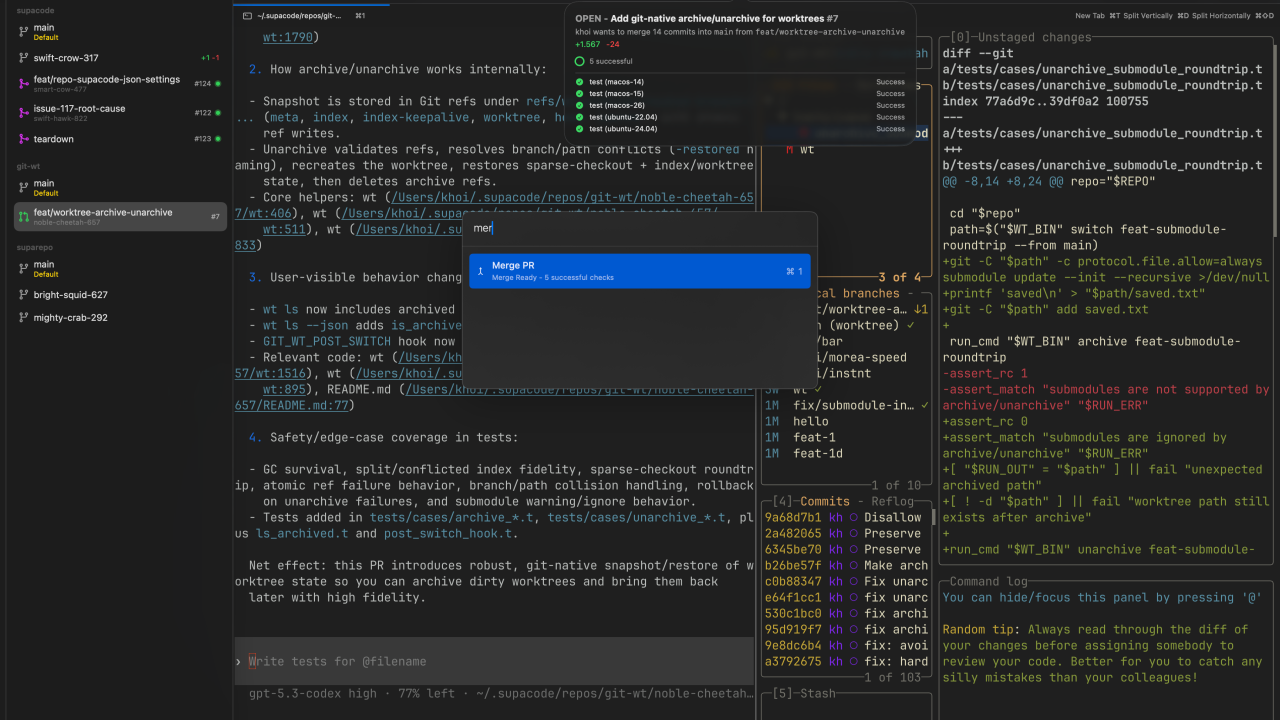Select the 'hello' branch row
Viewport: 1280px width, 720px height.
click(846, 421)
